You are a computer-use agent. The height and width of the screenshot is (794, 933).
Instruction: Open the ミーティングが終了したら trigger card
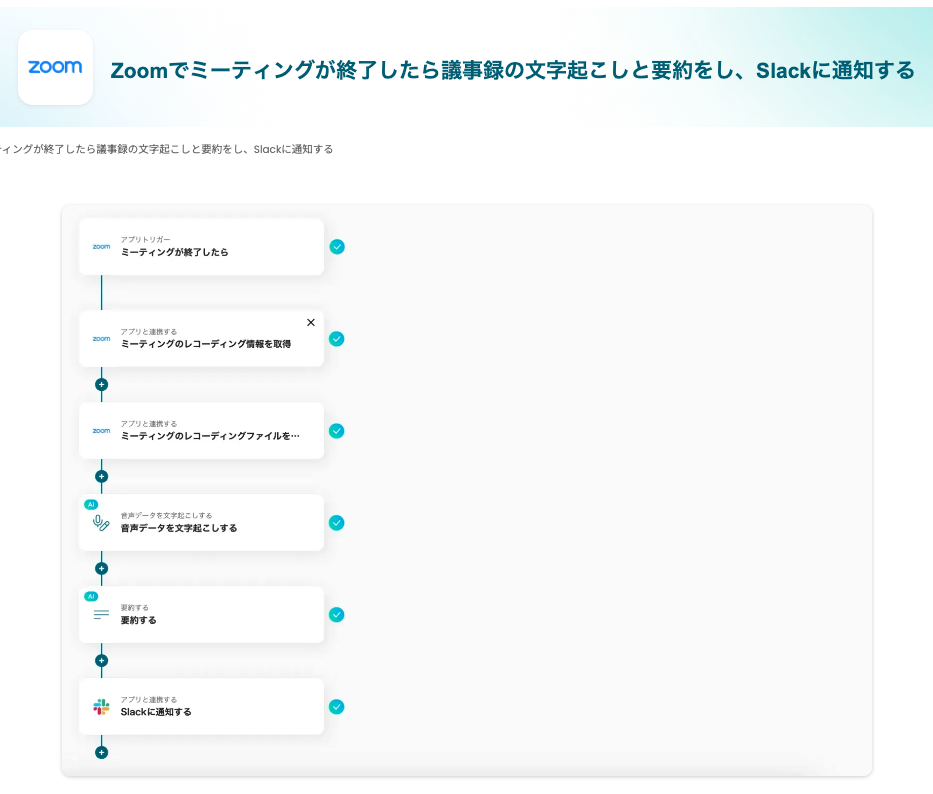tap(201, 246)
